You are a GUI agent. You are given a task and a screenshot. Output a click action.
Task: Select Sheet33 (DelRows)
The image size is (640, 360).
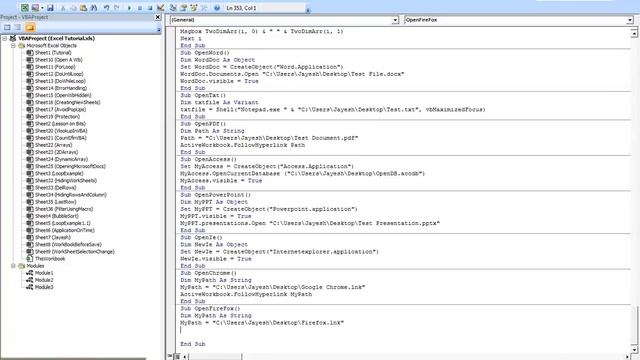55,188
